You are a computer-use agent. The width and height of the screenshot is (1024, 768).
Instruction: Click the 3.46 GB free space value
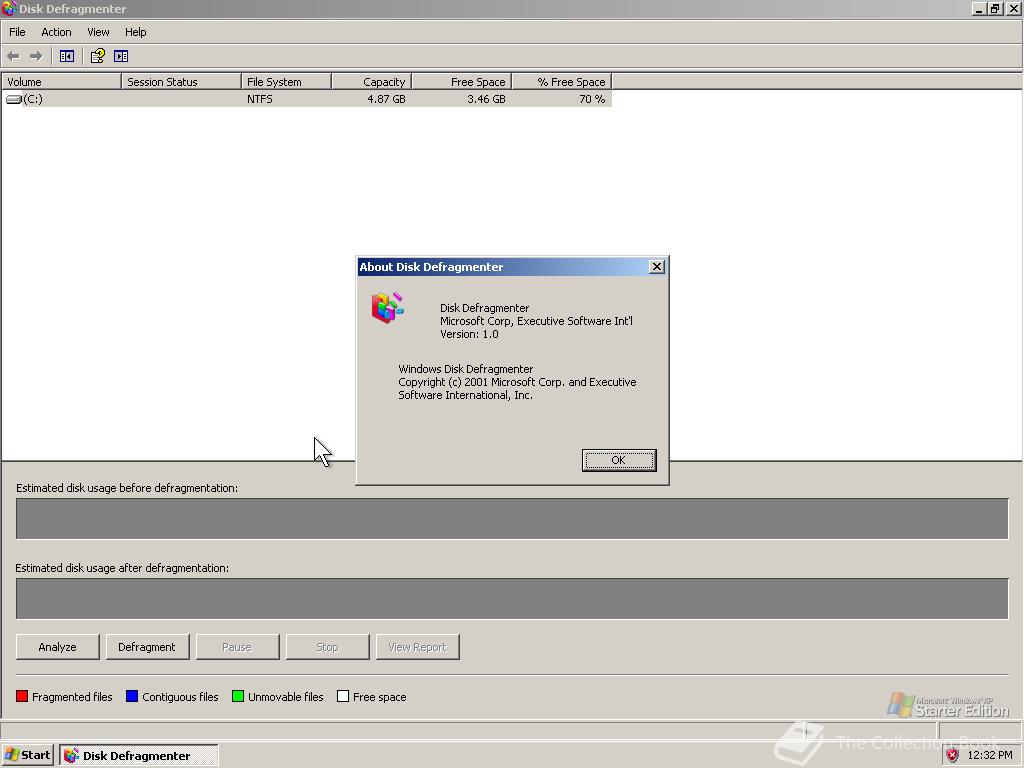486,99
